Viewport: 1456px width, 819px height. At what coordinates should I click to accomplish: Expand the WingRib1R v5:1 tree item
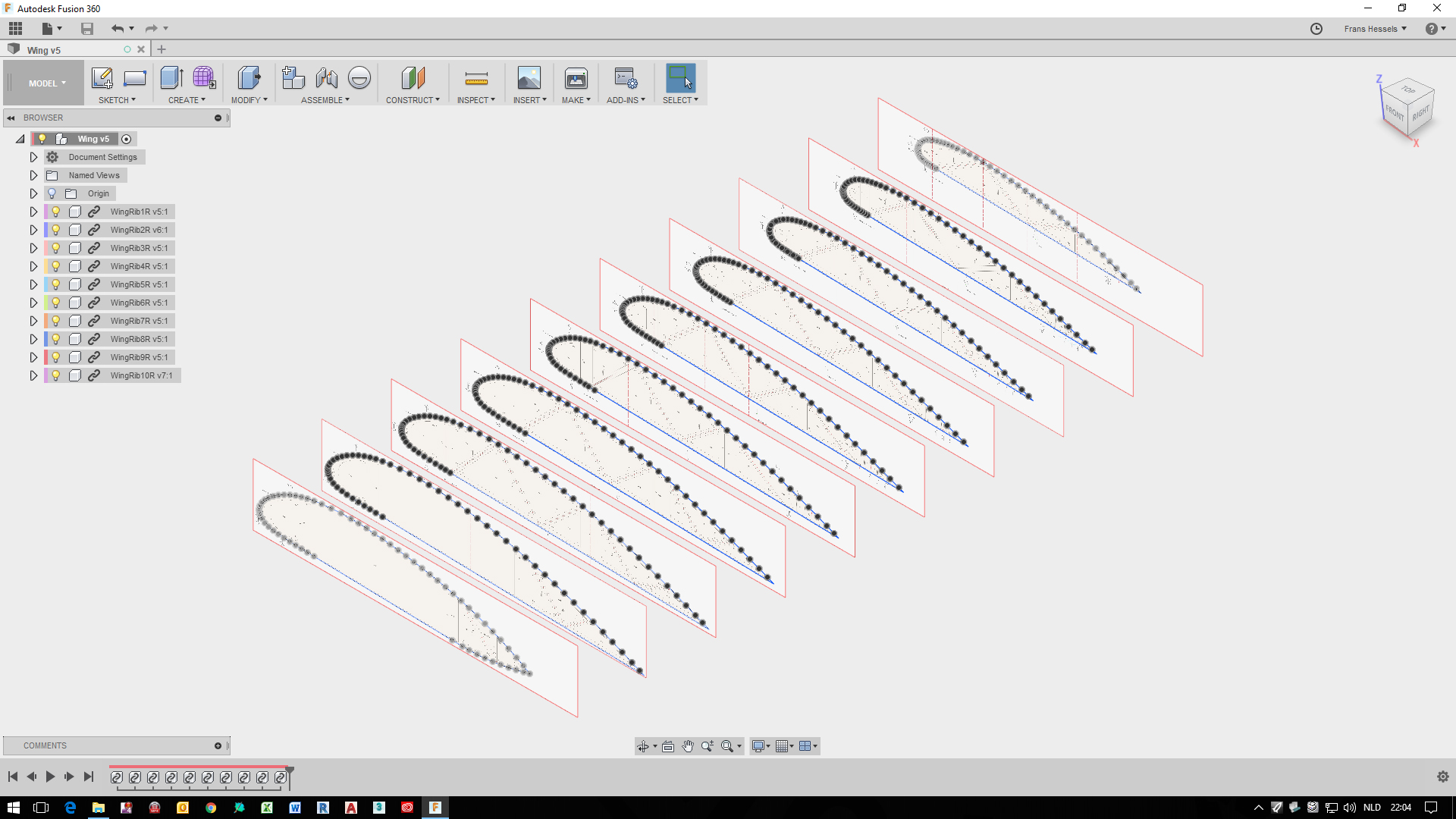pos(33,212)
